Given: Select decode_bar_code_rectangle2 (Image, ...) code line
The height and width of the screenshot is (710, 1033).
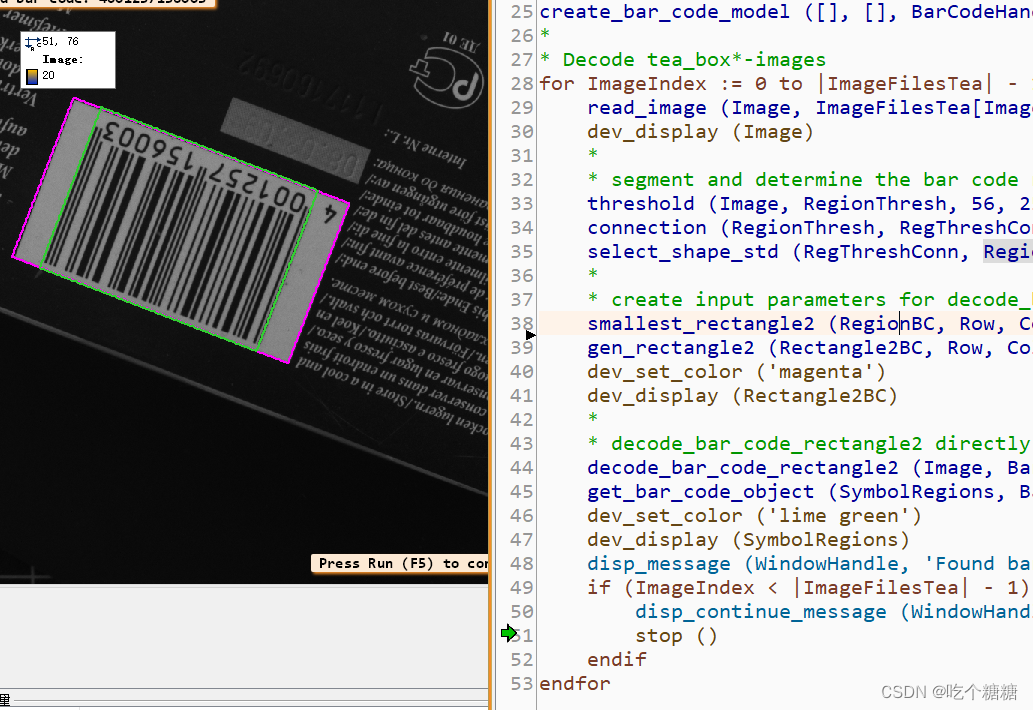Looking at the screenshot, I should coord(810,468).
